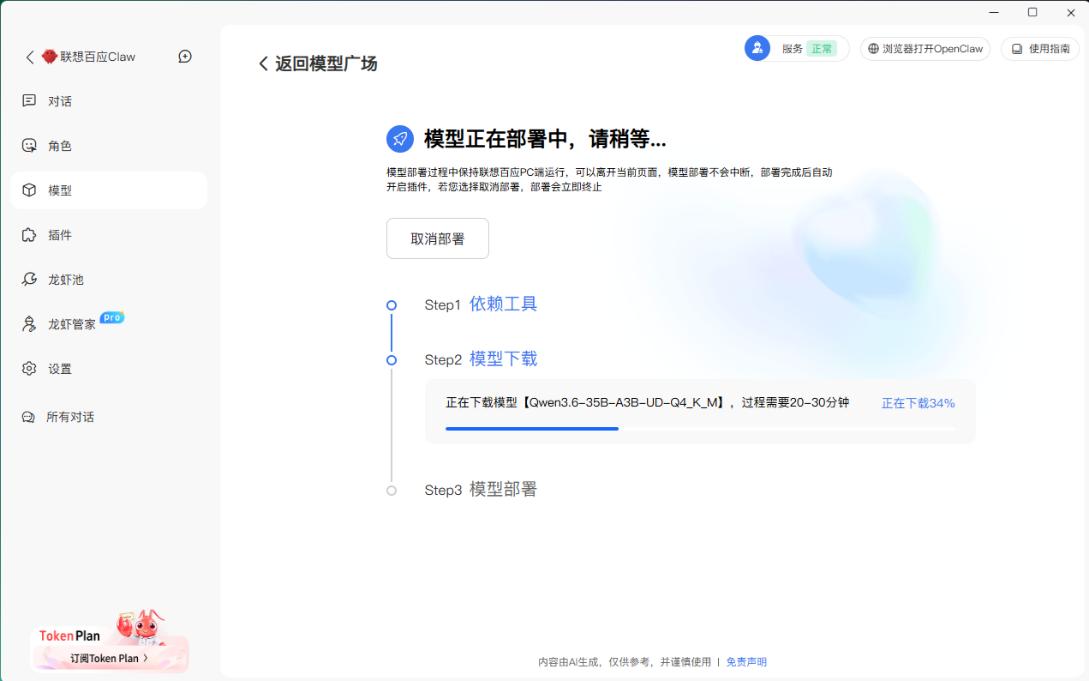Click the 龙虾池 icon
The width and height of the screenshot is (1089, 681).
point(29,279)
